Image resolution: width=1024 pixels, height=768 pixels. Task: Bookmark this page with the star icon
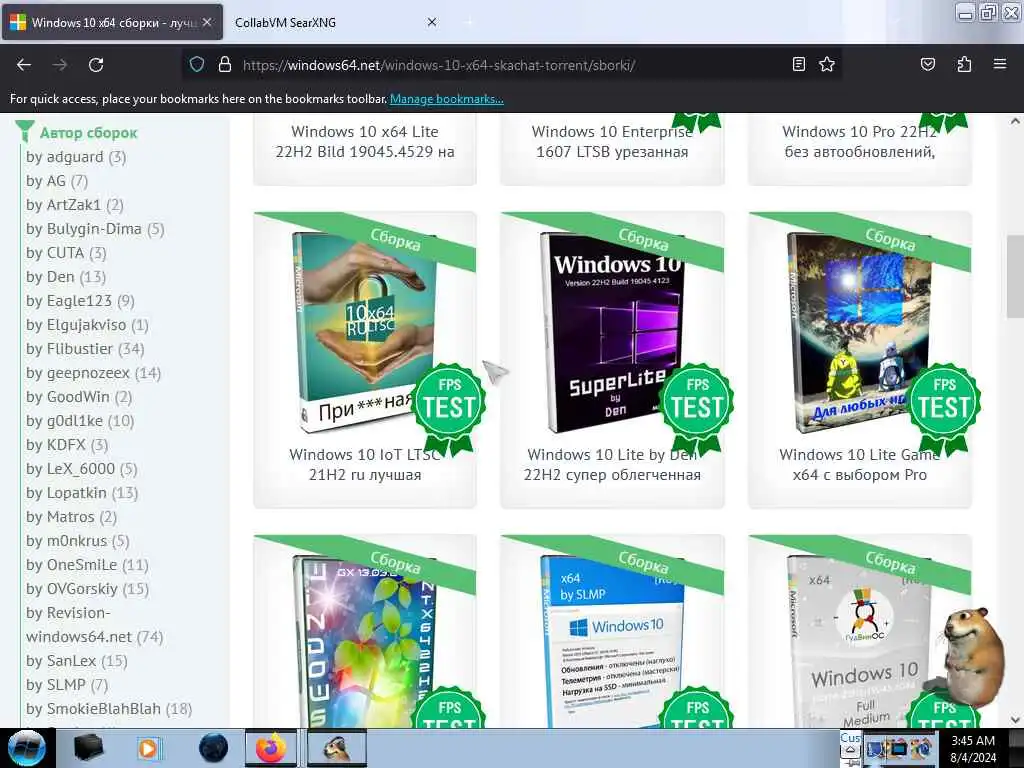coord(827,64)
